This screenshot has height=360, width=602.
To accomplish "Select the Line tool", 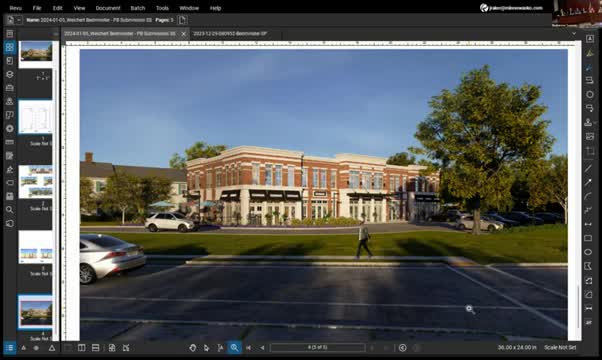I will 589,168.
